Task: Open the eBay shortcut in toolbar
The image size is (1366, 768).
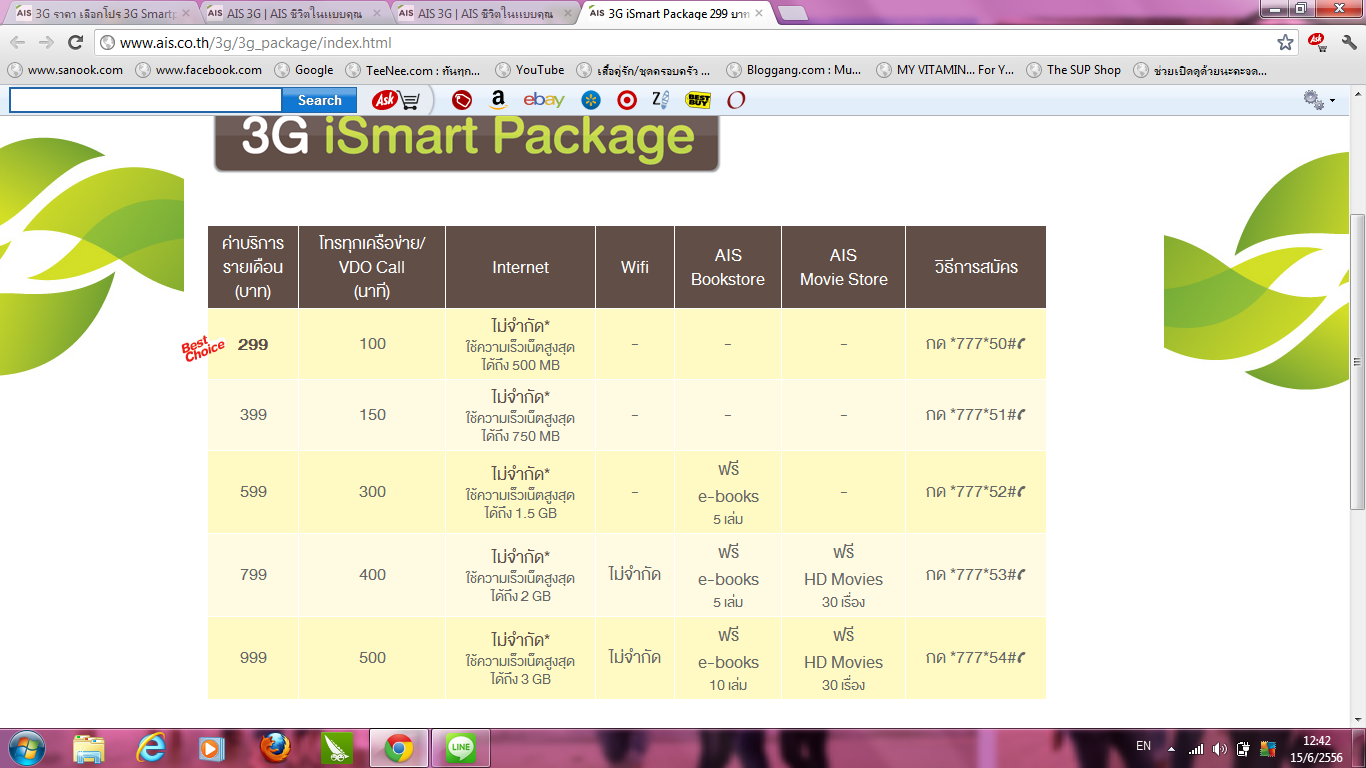Action: [x=544, y=100]
